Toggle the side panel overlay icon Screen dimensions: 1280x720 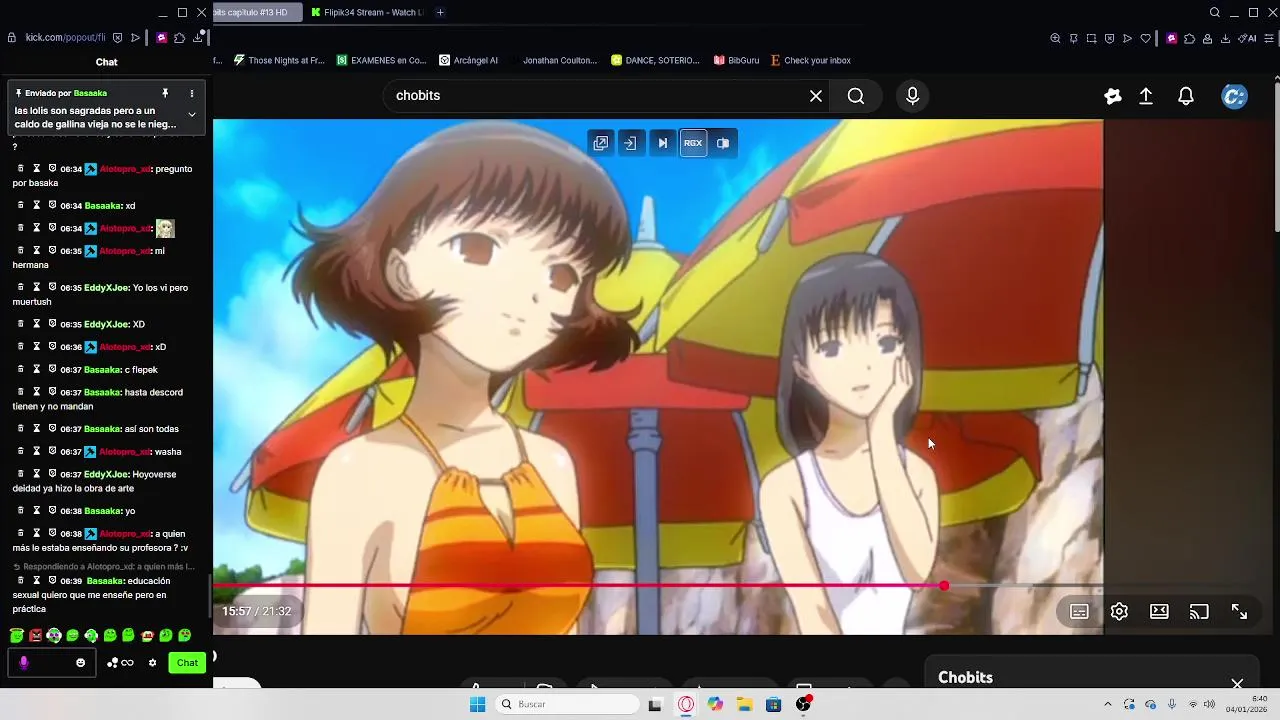[723, 143]
